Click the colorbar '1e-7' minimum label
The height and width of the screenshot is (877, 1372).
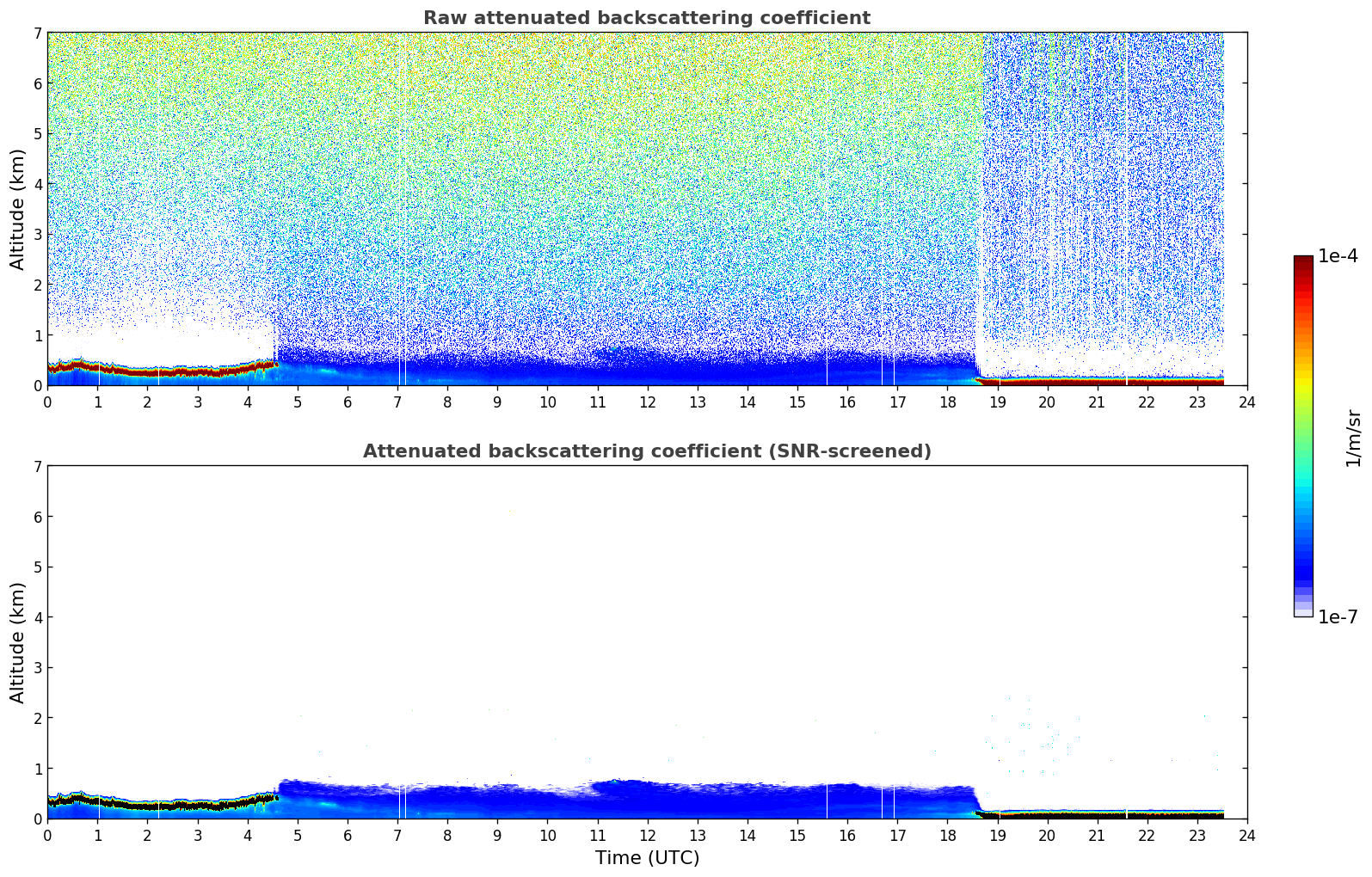click(x=1338, y=617)
